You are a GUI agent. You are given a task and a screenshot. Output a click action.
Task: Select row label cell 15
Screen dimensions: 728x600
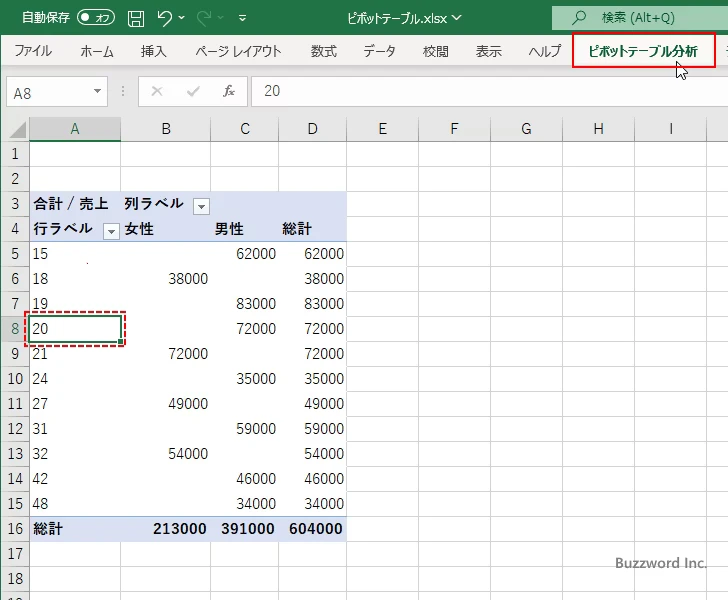[x=75, y=254]
